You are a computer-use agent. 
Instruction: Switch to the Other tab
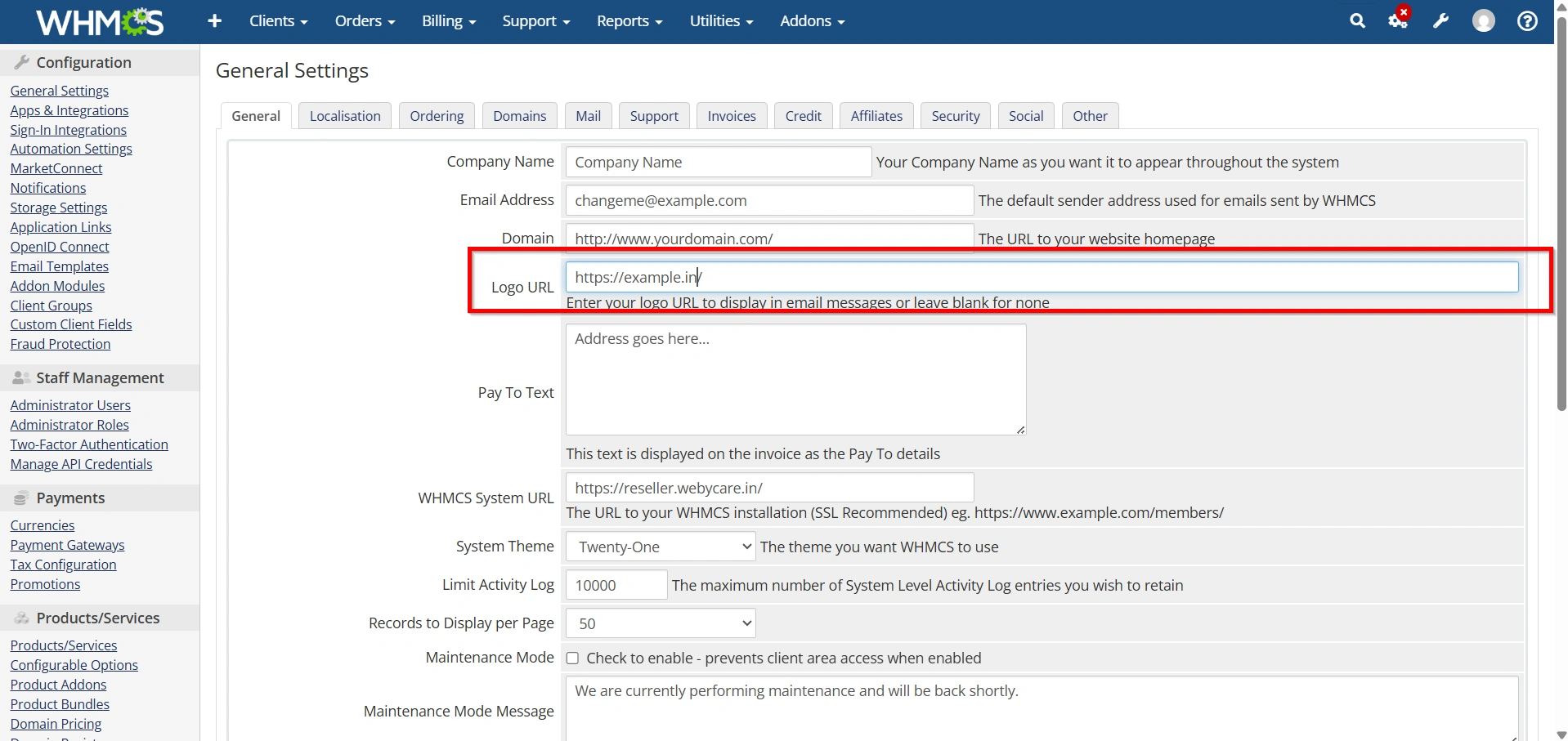click(1091, 116)
